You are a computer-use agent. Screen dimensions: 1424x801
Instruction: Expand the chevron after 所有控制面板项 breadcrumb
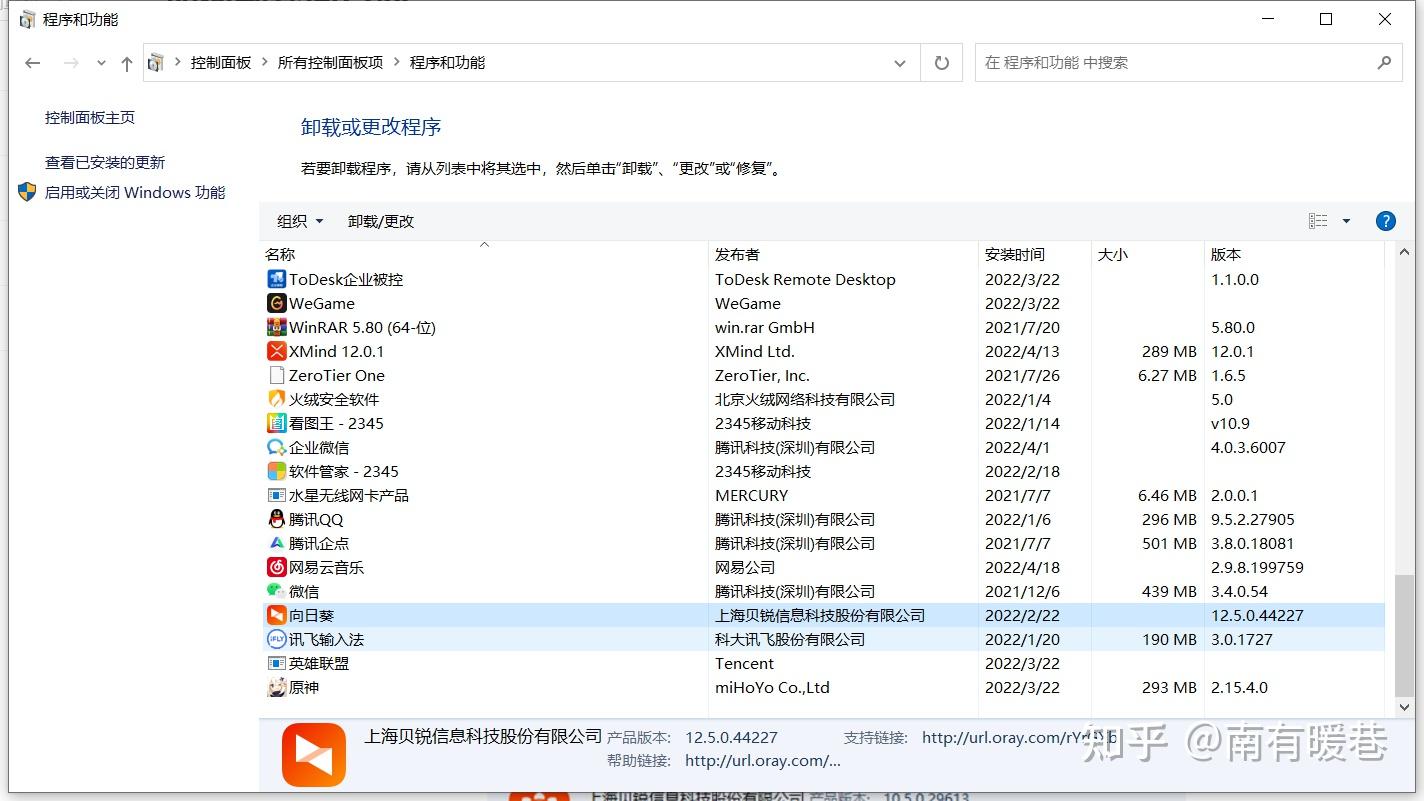tap(396, 62)
